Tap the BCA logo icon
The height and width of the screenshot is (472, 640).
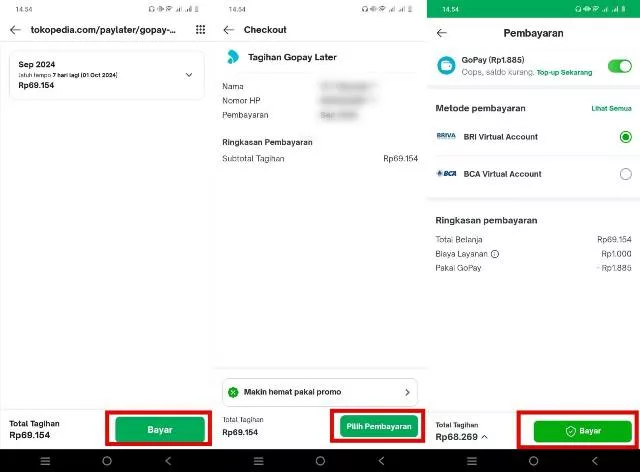tap(446, 174)
